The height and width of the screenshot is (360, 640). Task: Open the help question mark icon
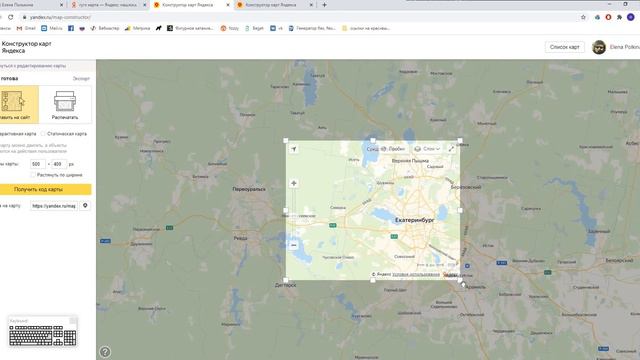(105, 351)
